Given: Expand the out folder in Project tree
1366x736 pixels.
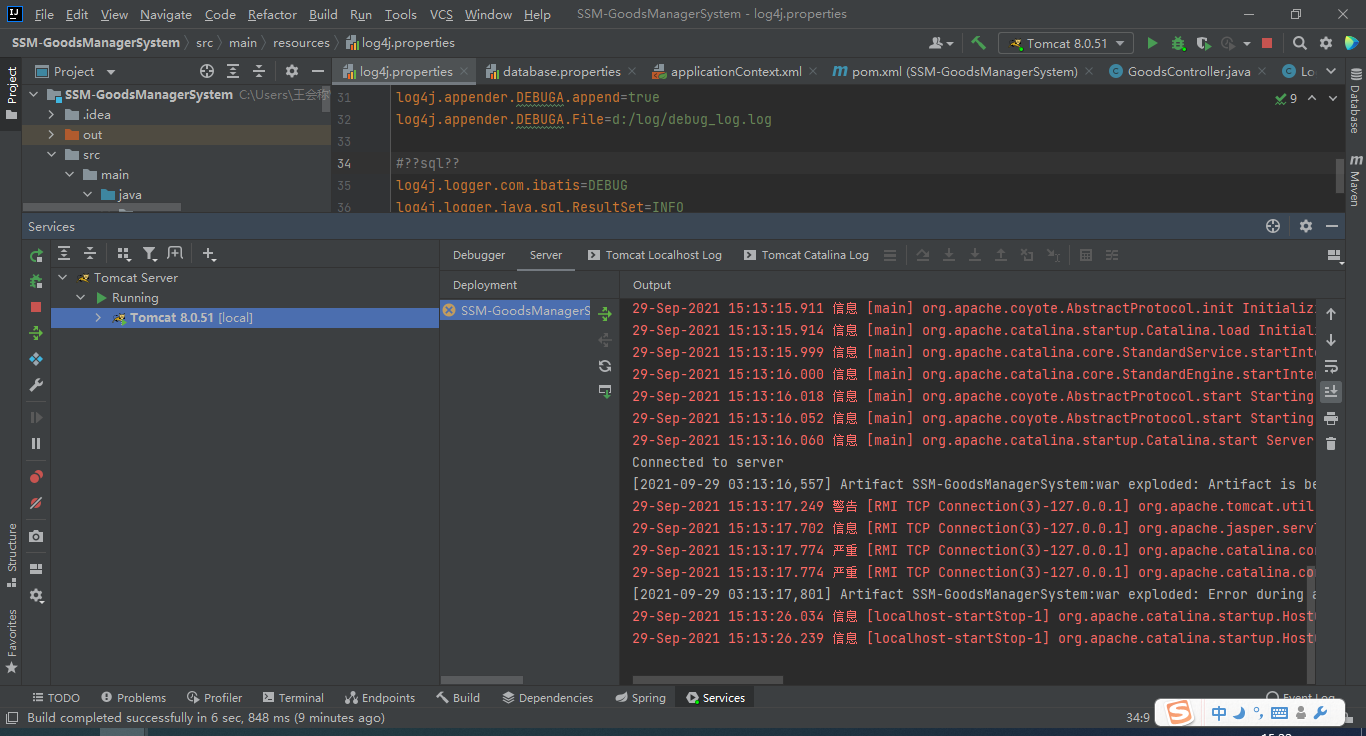Looking at the screenshot, I should pos(51,135).
